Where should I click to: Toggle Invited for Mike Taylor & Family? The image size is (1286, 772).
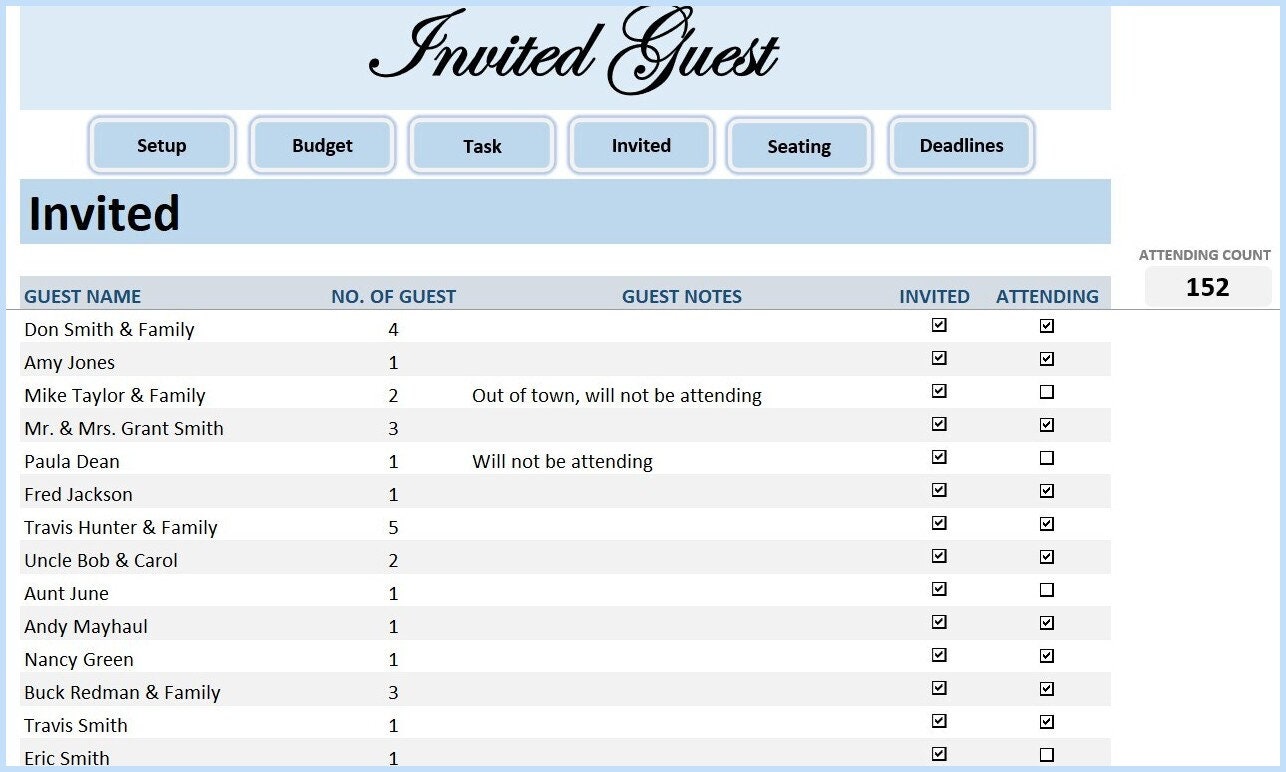click(x=939, y=391)
